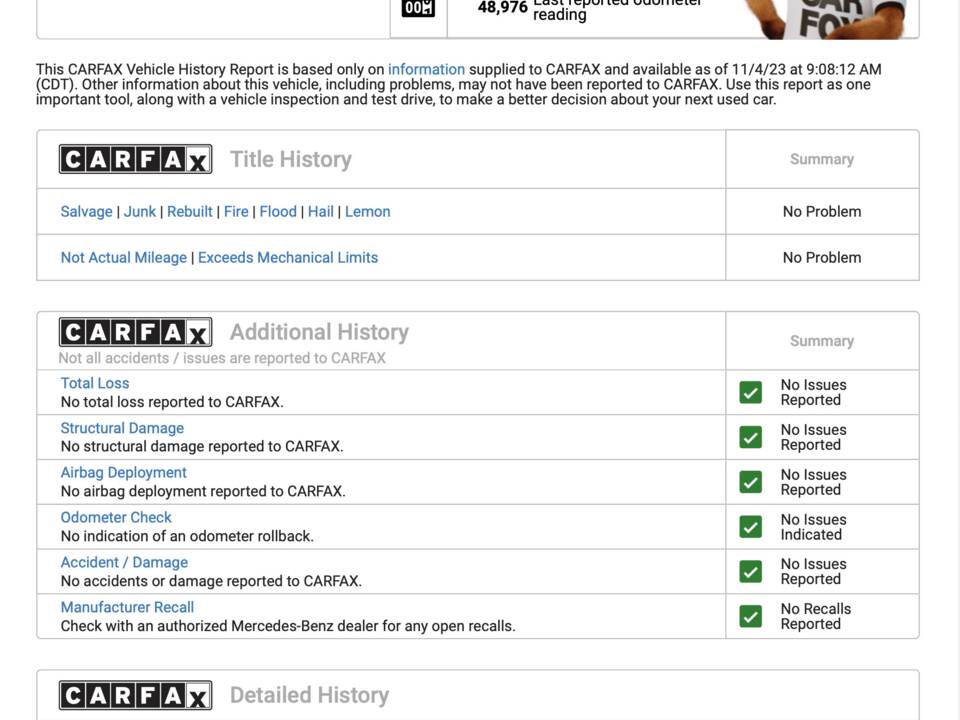Image resolution: width=960 pixels, height=720 pixels.
Task: Open the Total Loss link
Action: [95, 383]
